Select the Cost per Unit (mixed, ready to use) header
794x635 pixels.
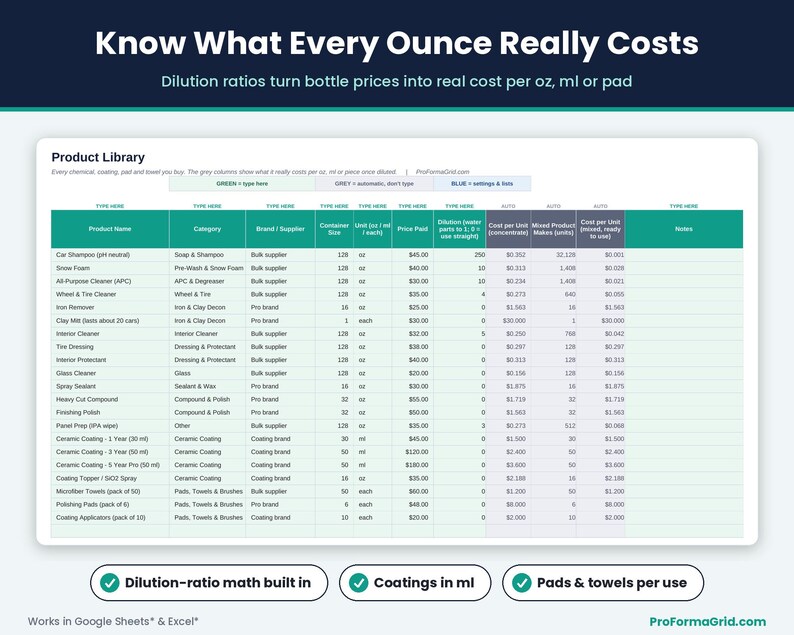point(600,229)
